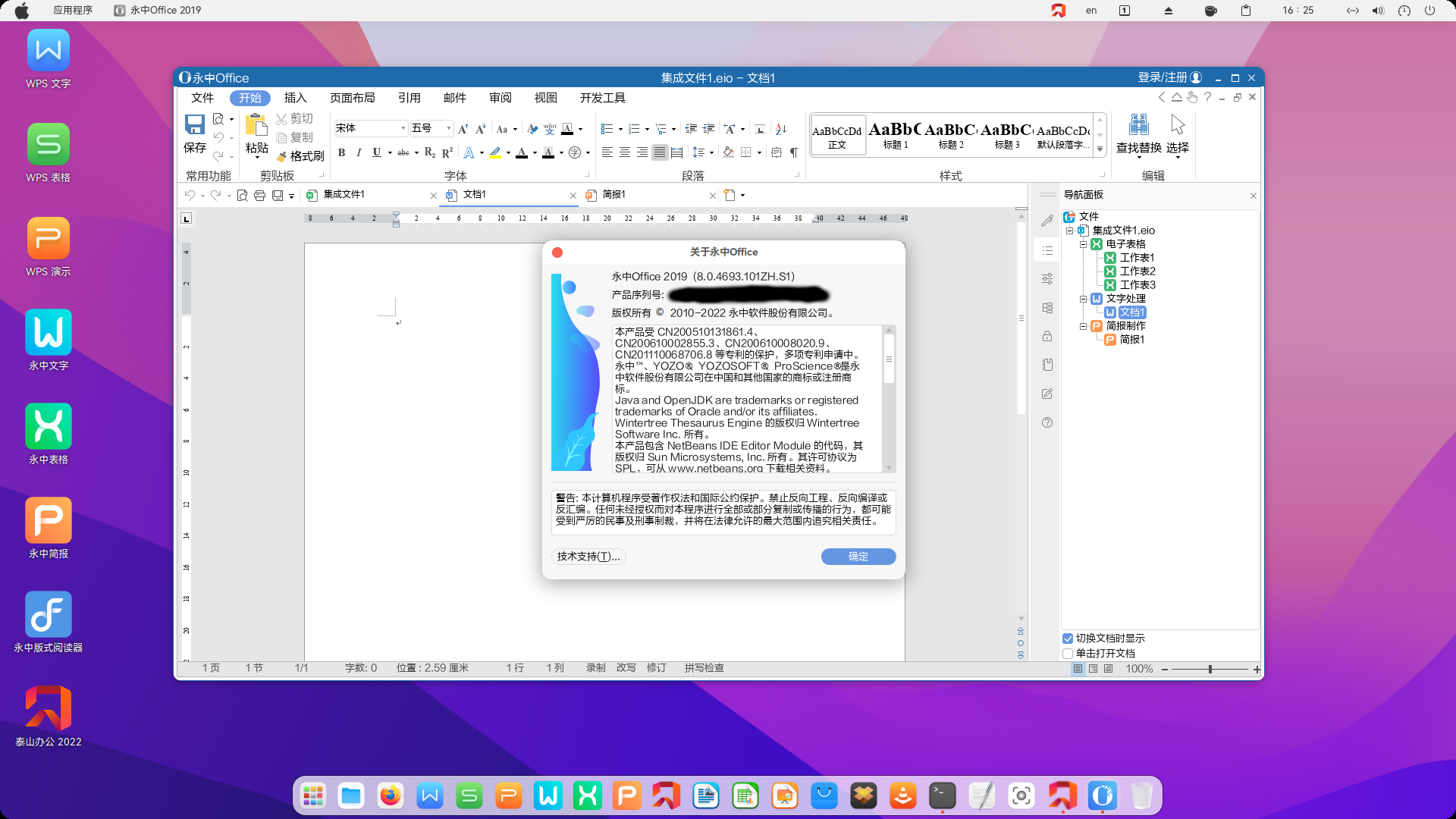The image size is (1456, 819).
Task: Apply superscript R² formatting
Action: pyautogui.click(x=447, y=152)
